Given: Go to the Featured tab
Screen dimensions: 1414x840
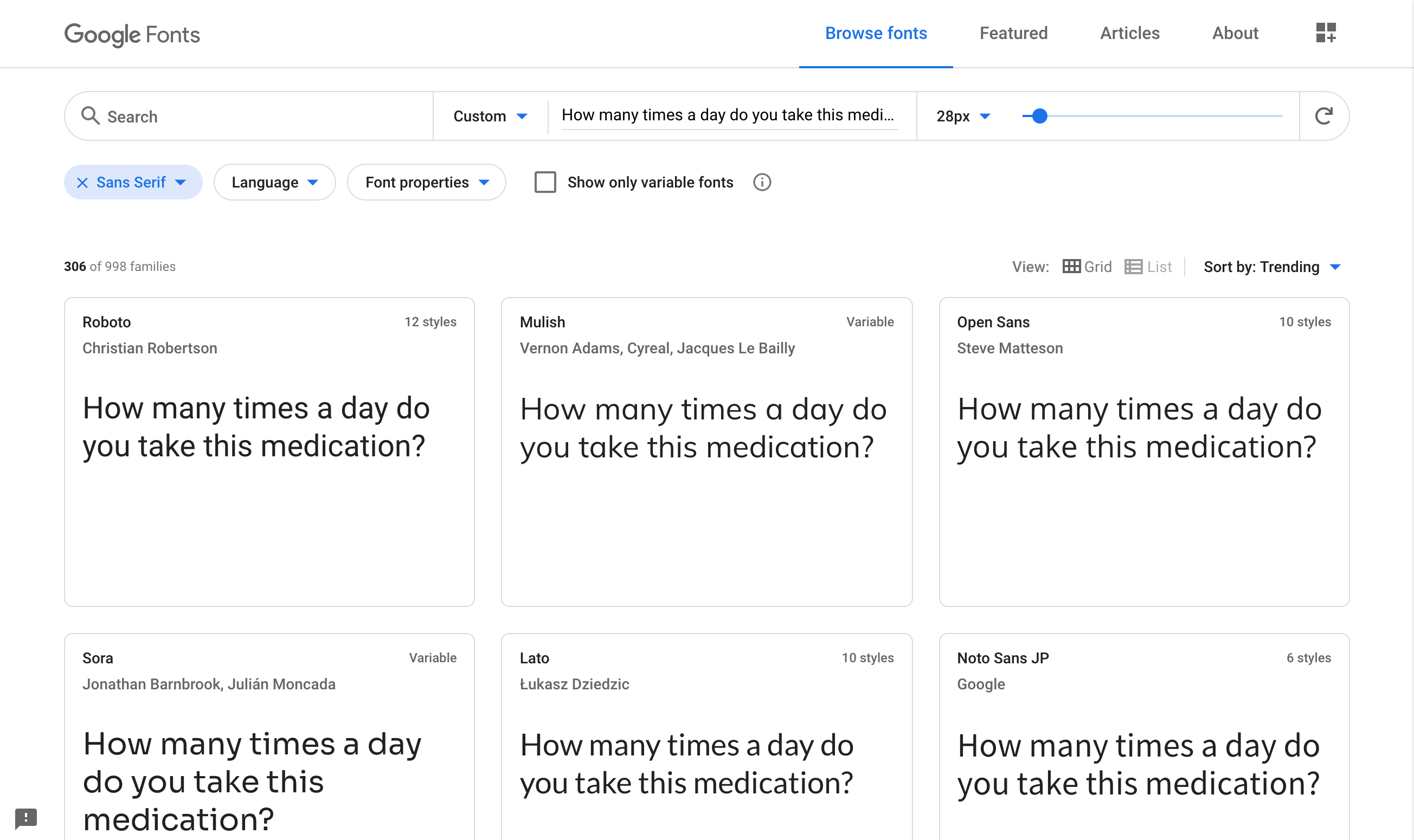Looking at the screenshot, I should coord(1013,34).
